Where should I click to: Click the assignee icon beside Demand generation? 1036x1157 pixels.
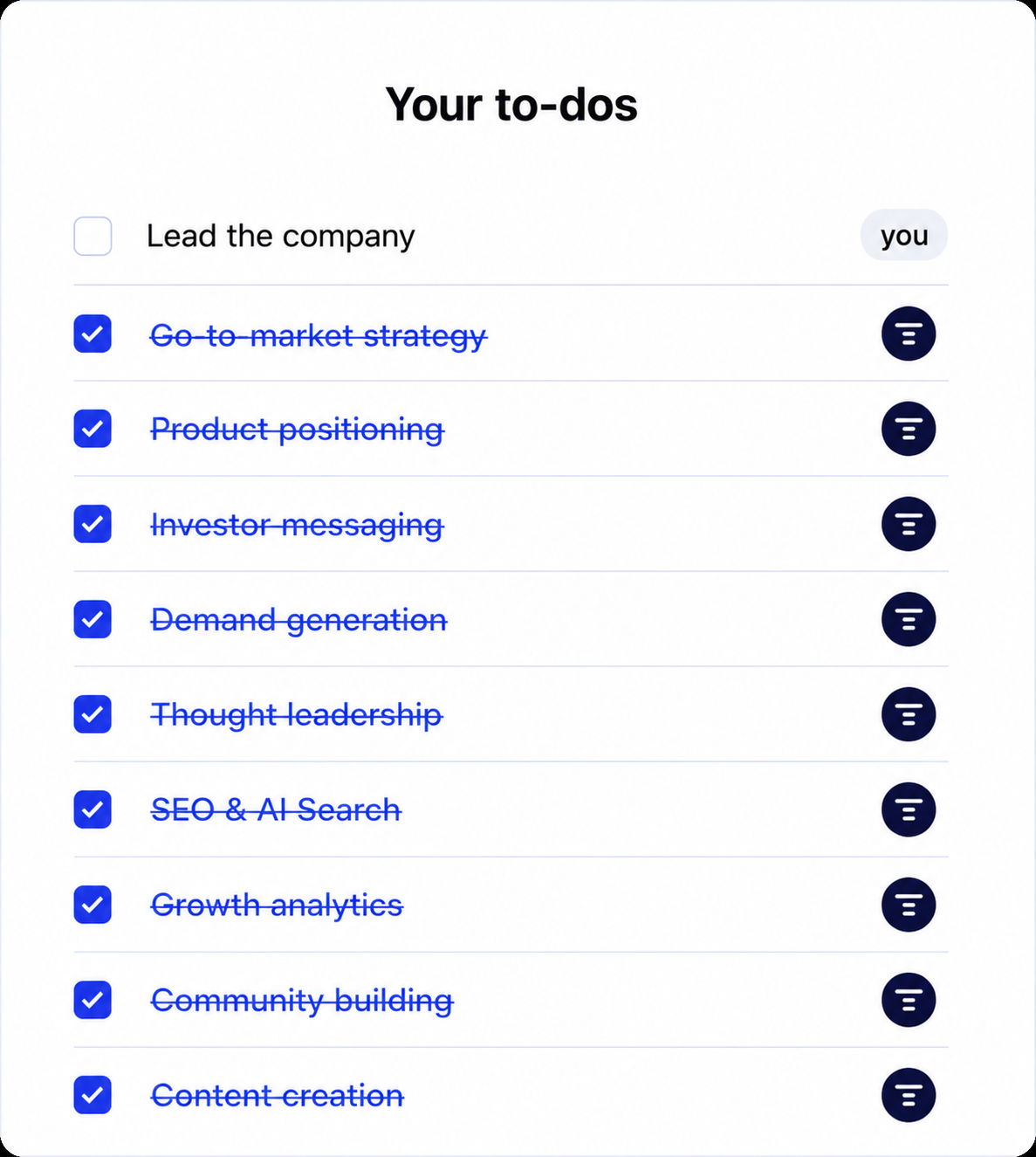click(909, 619)
